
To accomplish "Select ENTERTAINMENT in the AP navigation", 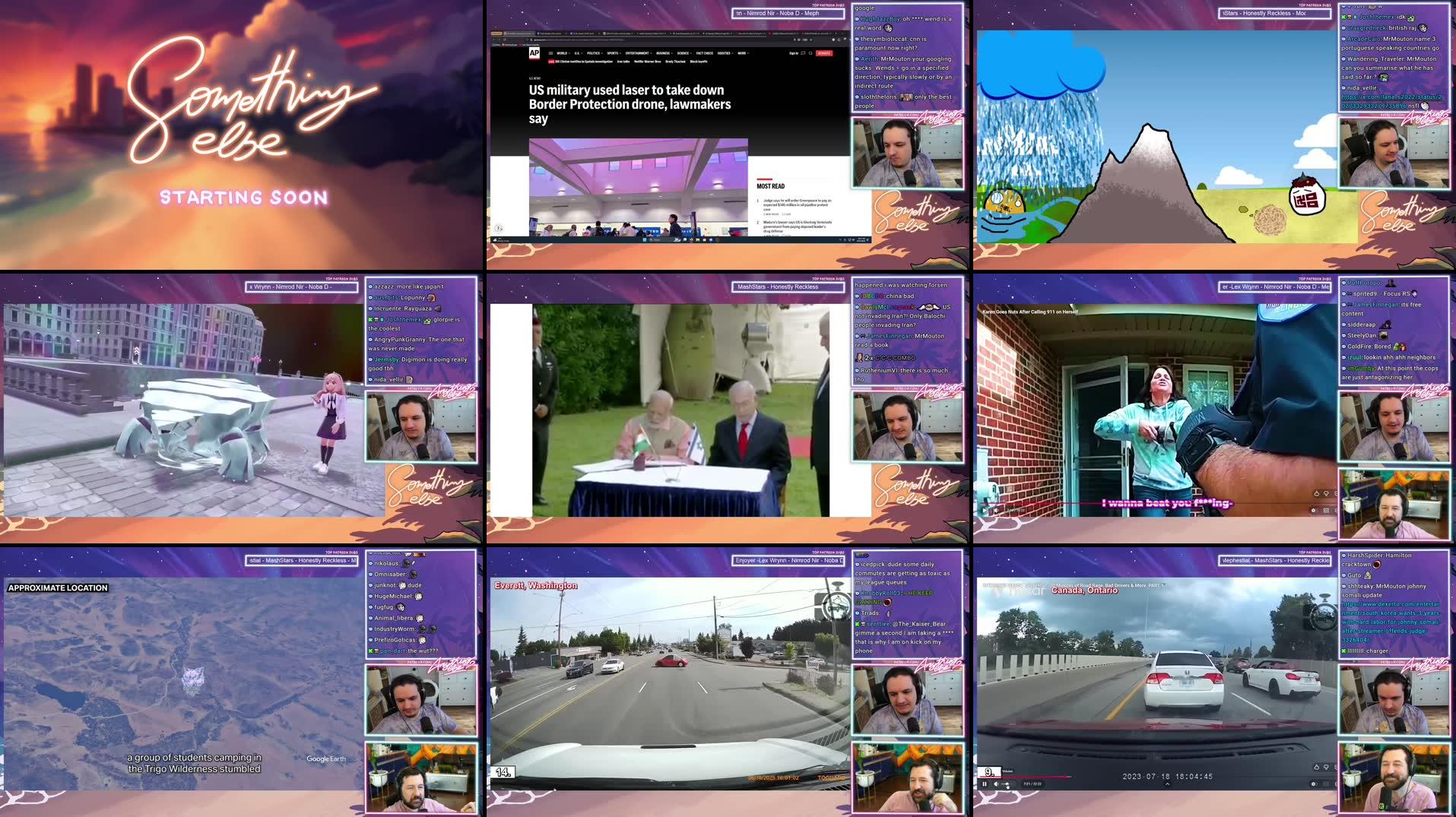I will (638, 53).
